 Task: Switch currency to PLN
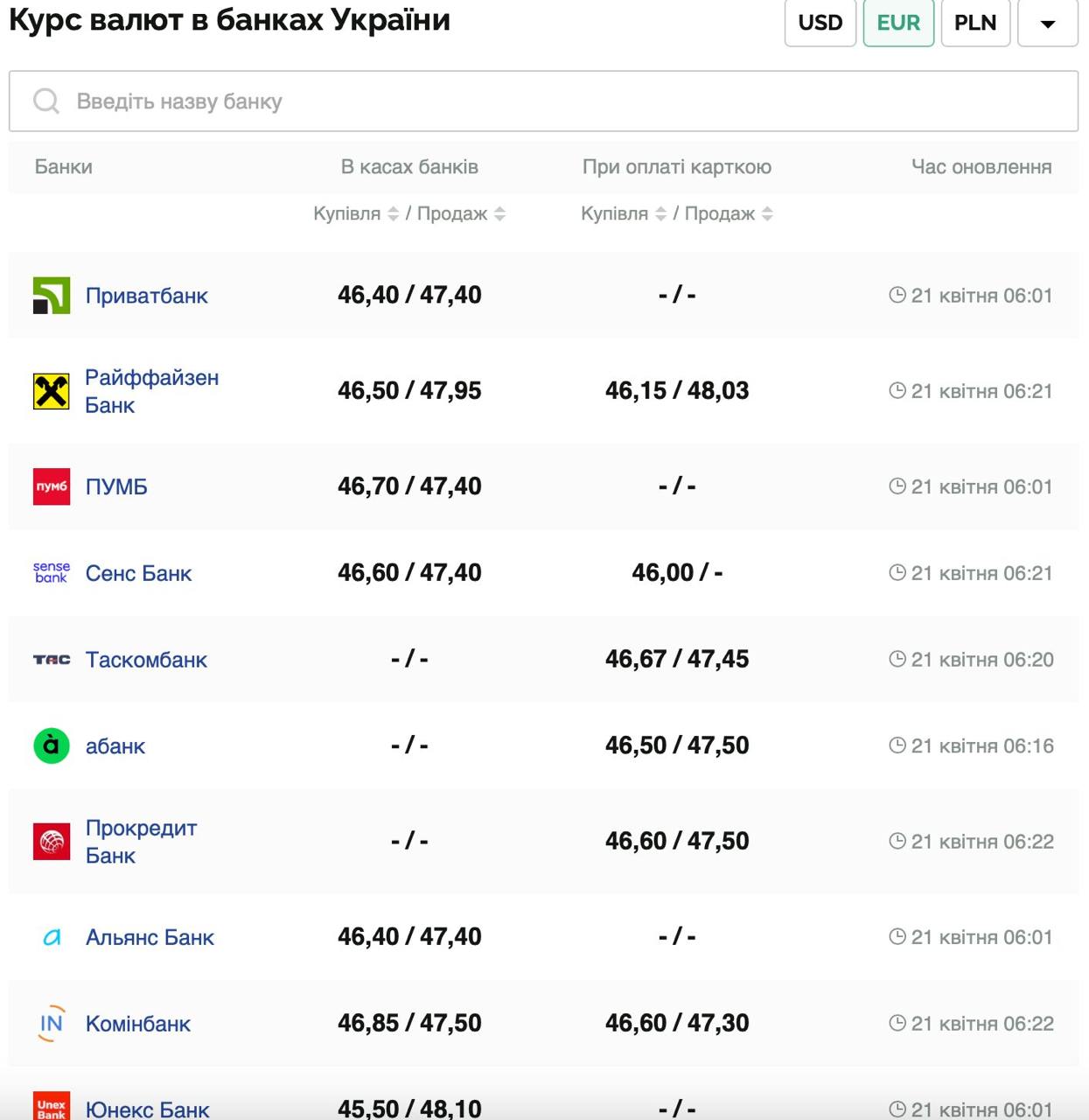(x=975, y=23)
